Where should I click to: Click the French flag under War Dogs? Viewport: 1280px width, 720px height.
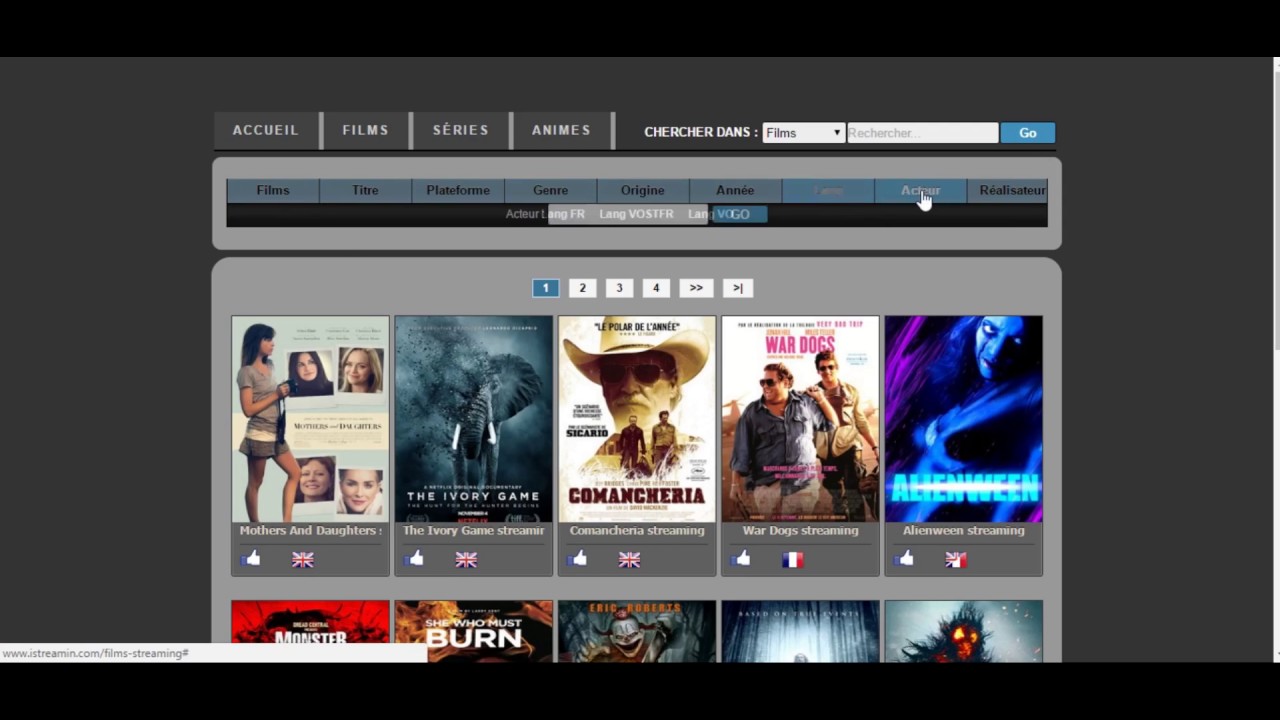(x=793, y=560)
